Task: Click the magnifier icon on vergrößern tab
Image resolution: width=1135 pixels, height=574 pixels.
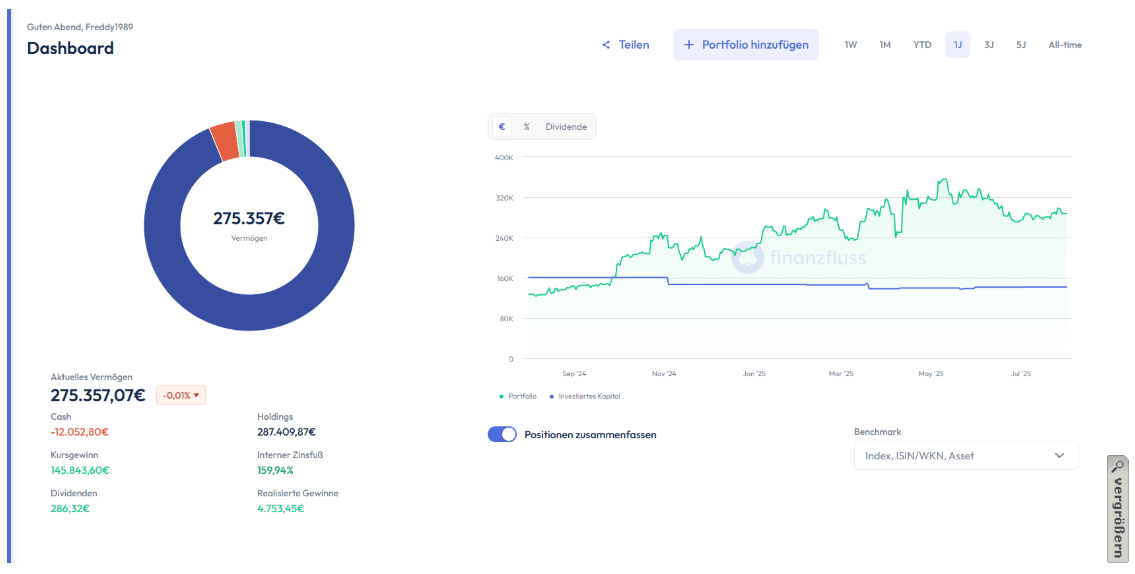Action: [x=1118, y=466]
